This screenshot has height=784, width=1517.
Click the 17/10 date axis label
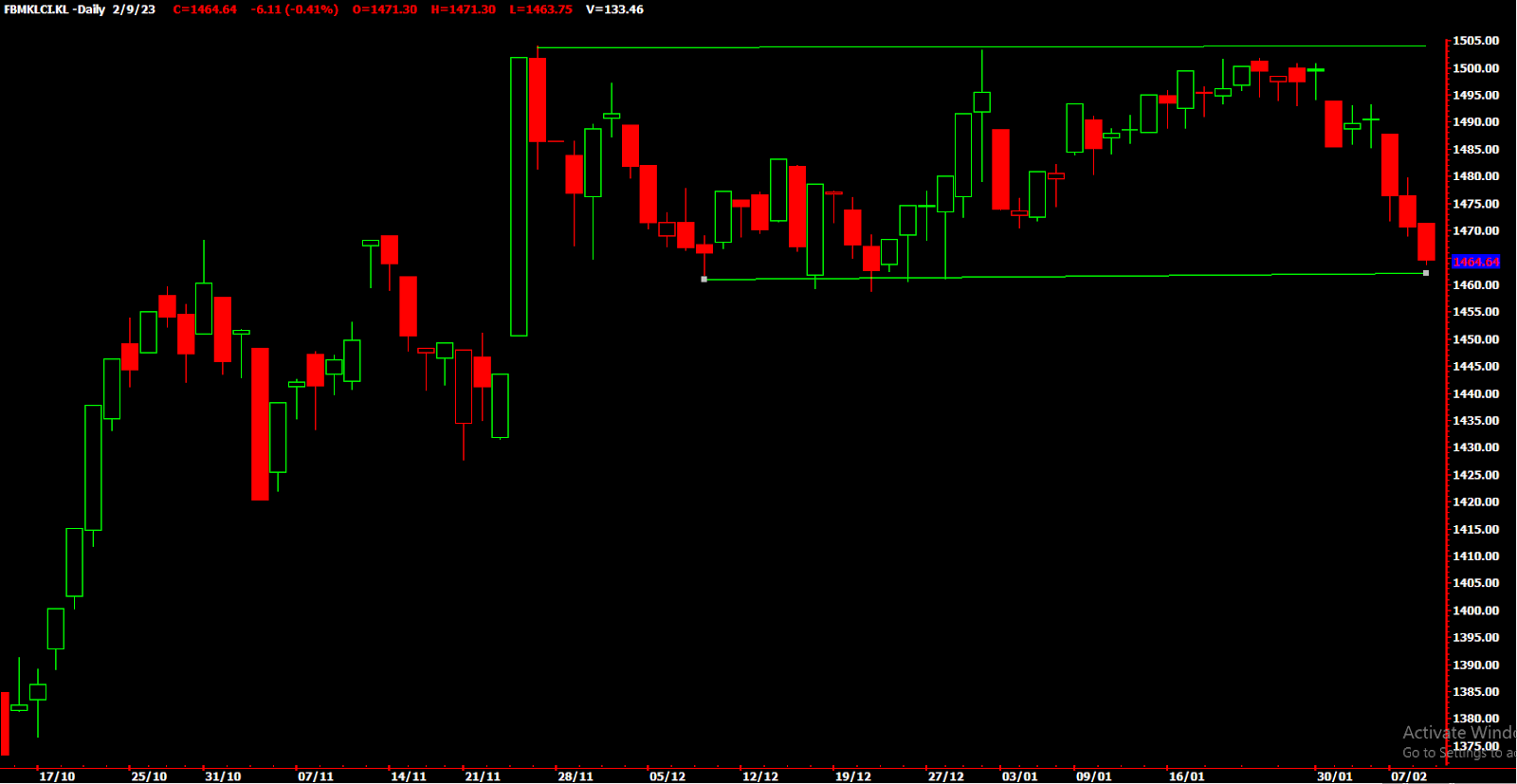(x=57, y=776)
